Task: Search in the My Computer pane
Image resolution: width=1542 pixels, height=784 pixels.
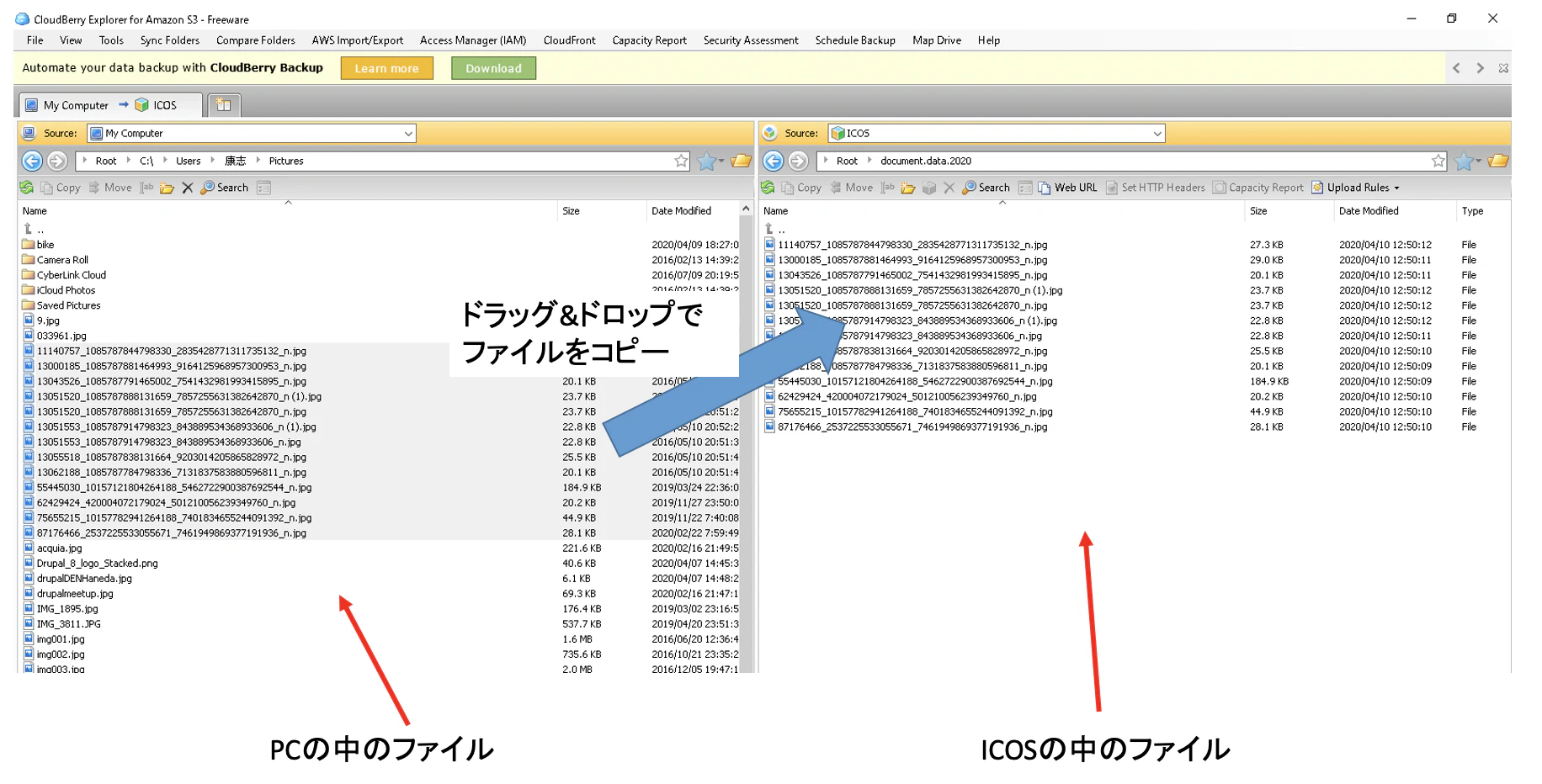Action: coord(225,188)
